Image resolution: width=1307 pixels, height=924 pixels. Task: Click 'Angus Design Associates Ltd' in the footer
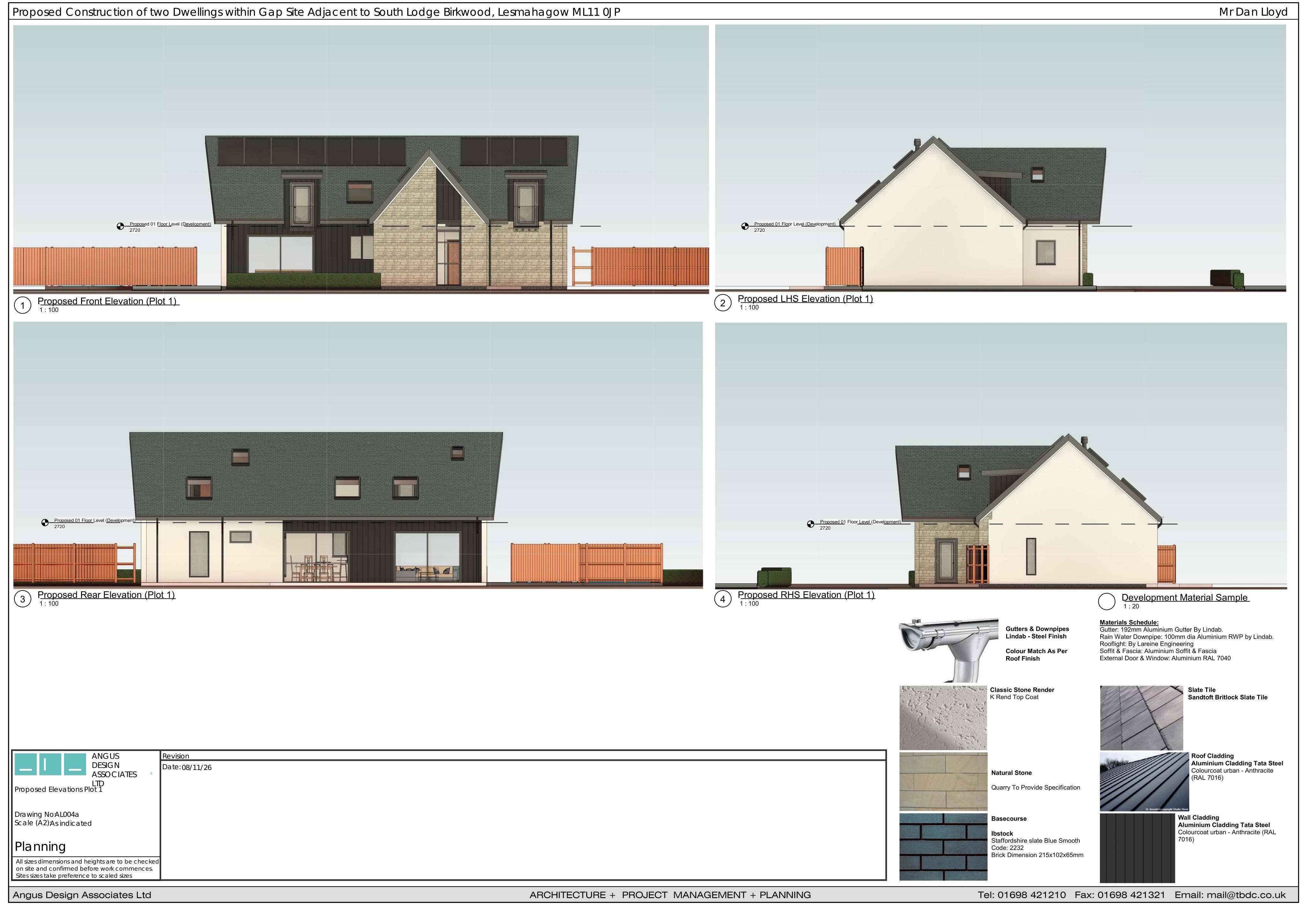tap(82, 895)
